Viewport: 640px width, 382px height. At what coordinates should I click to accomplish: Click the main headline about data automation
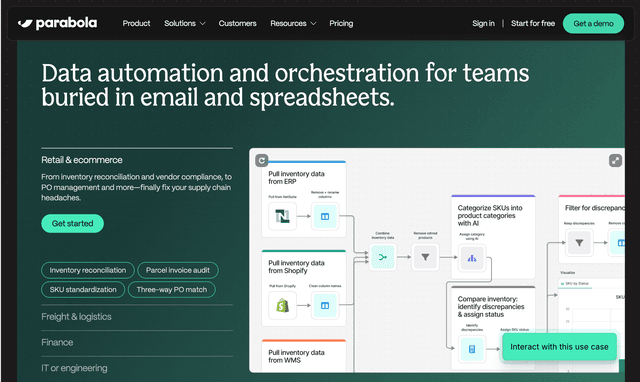click(285, 85)
